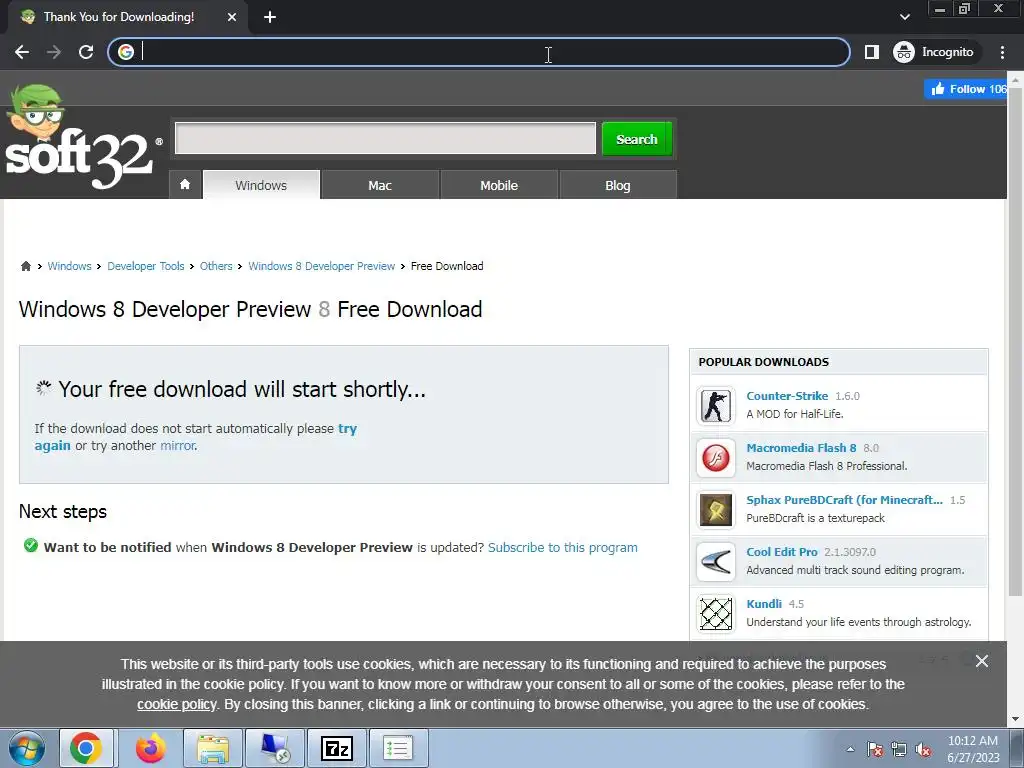Click the mirror download link

[x=178, y=445]
